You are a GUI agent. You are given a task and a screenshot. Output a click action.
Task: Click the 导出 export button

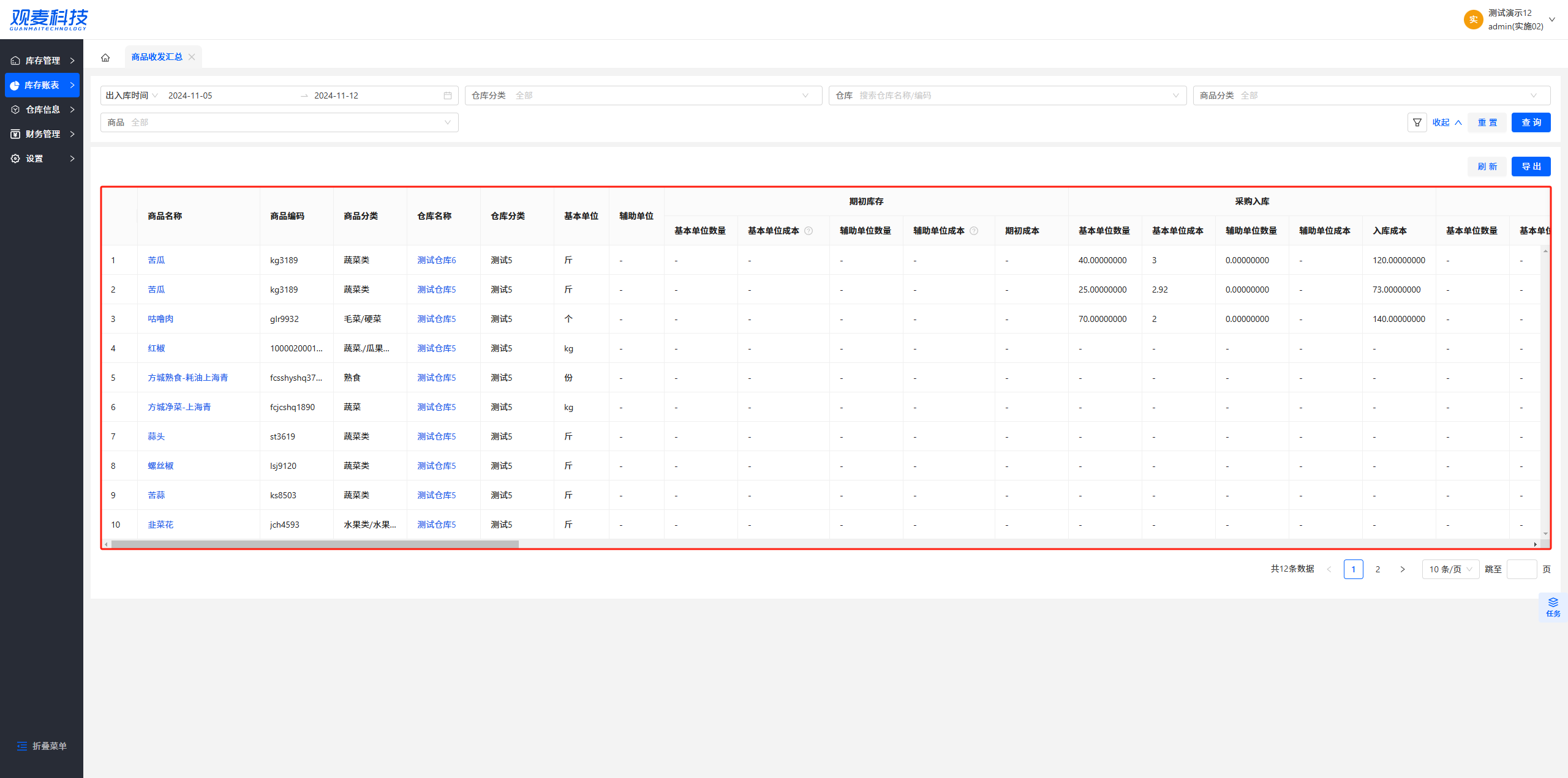point(1531,166)
